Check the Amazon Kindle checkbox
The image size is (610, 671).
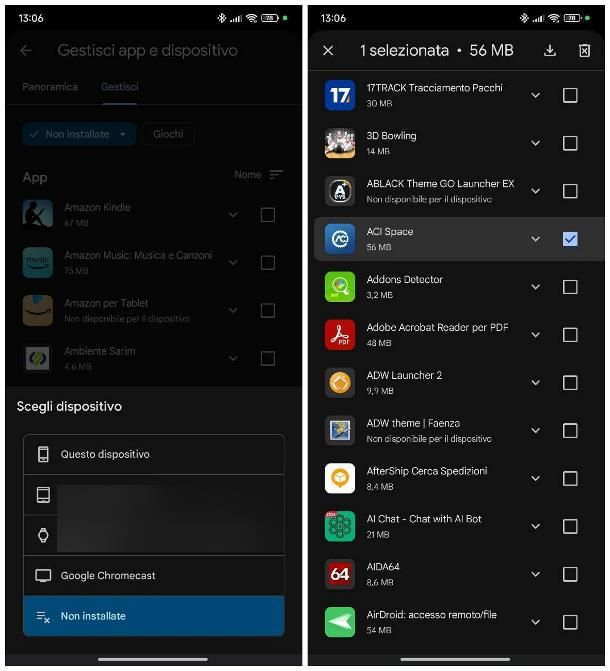click(268, 214)
